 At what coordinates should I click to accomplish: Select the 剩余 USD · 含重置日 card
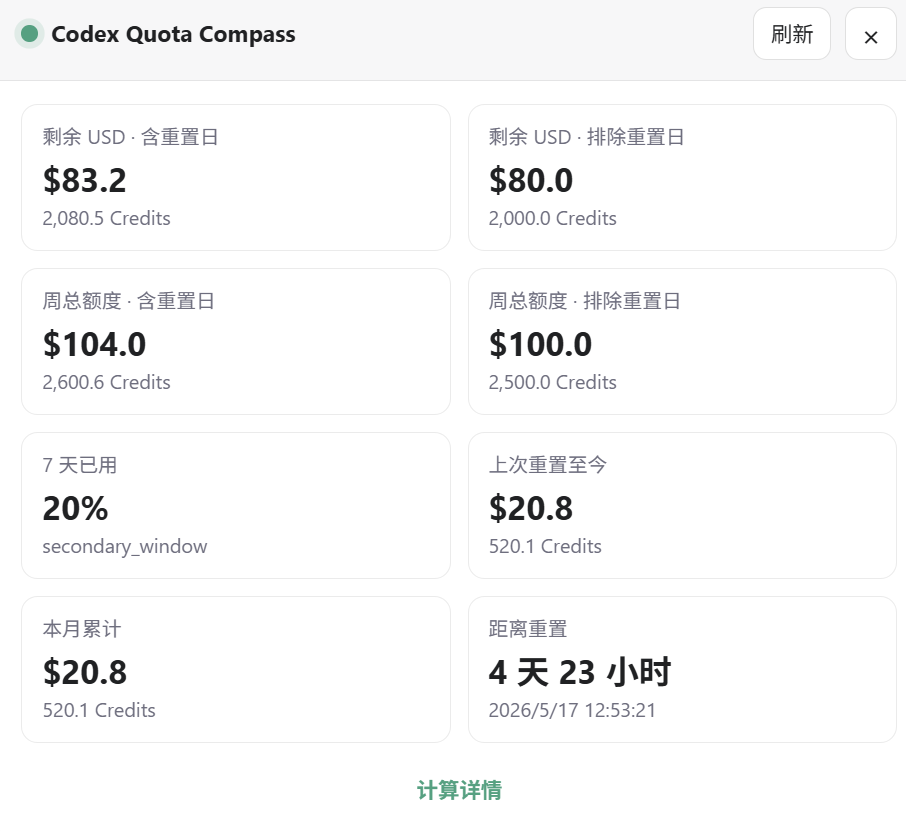(236, 177)
